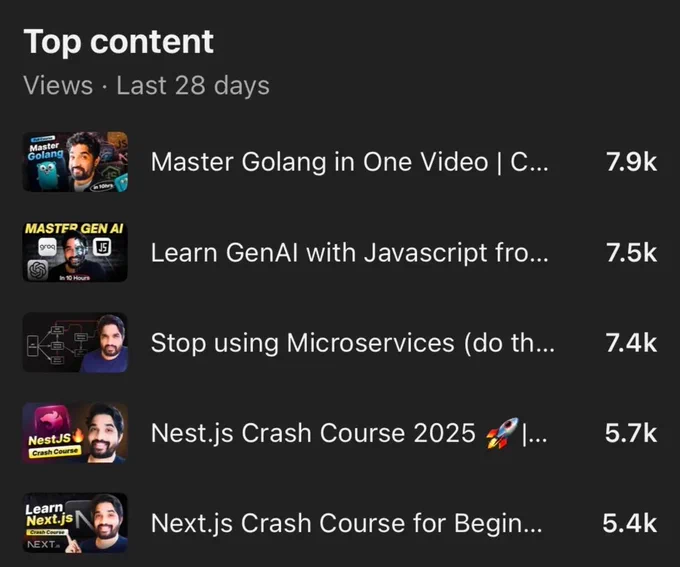The width and height of the screenshot is (680, 567).
Task: Select 'Master Golang in One Video' title
Action: (x=350, y=162)
